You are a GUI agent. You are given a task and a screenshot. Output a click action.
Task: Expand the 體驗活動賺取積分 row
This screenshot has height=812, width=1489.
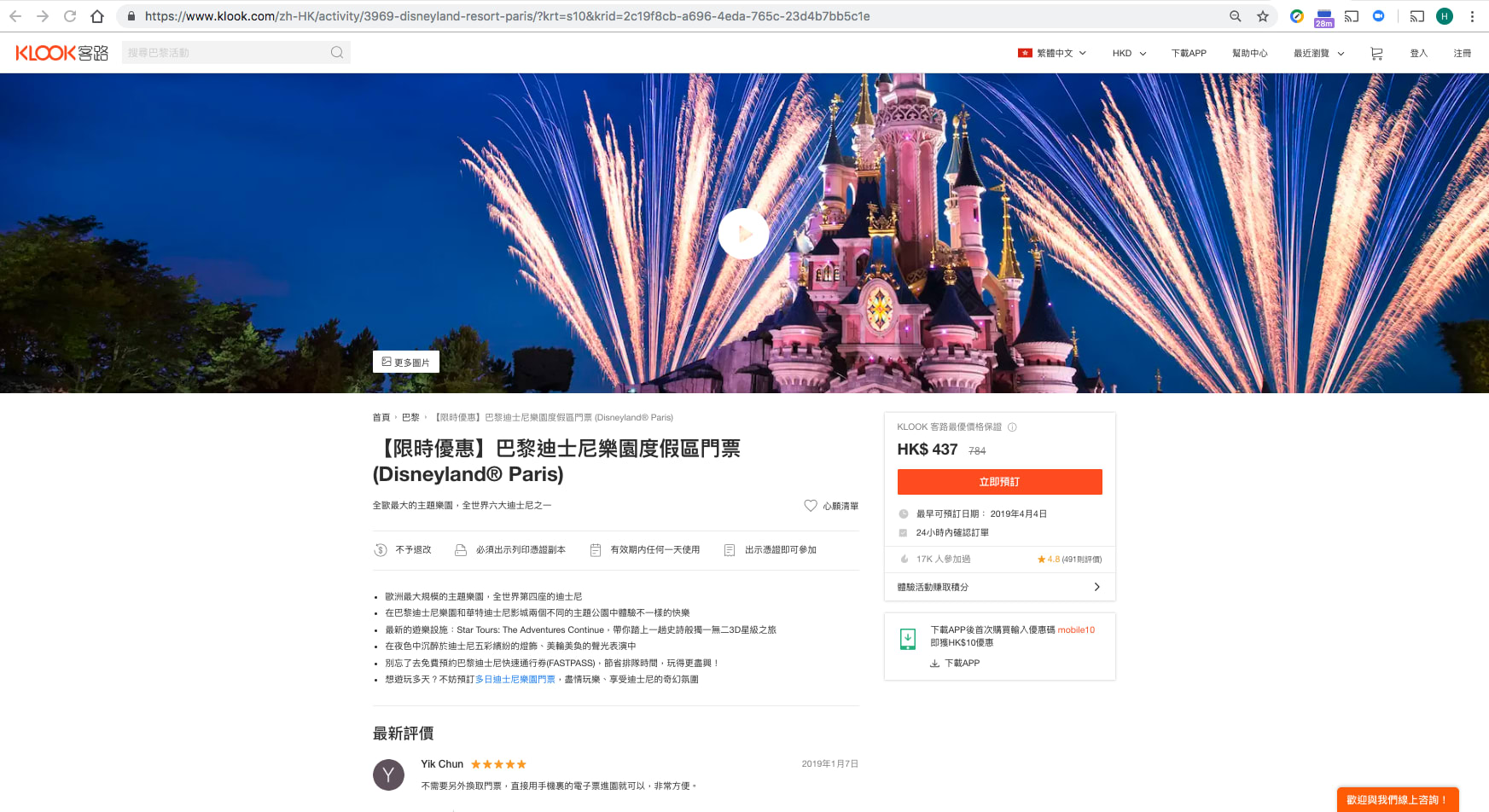(999, 587)
